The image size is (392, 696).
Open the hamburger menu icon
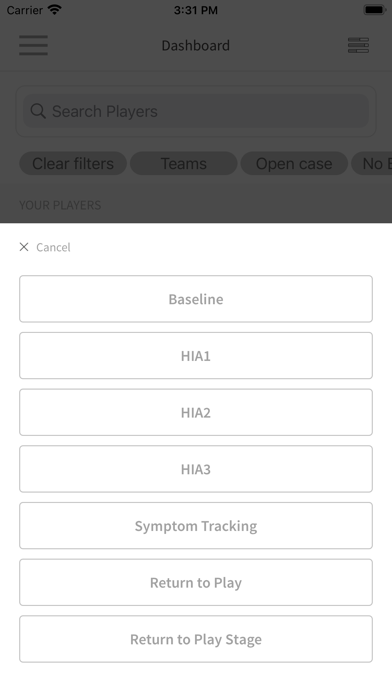[x=33, y=45]
